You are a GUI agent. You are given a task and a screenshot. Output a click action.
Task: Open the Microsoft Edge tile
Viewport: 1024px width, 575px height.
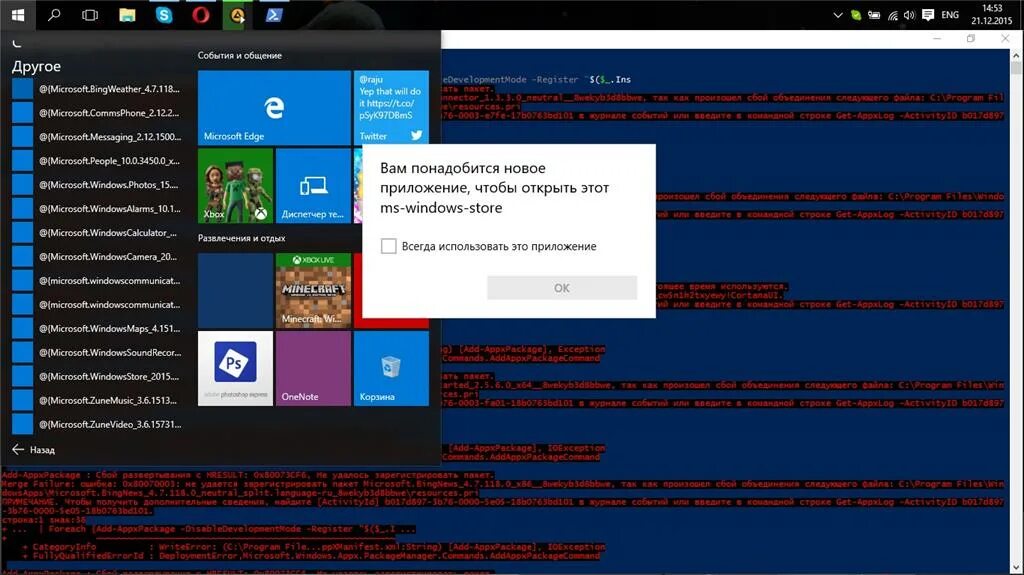click(x=274, y=108)
